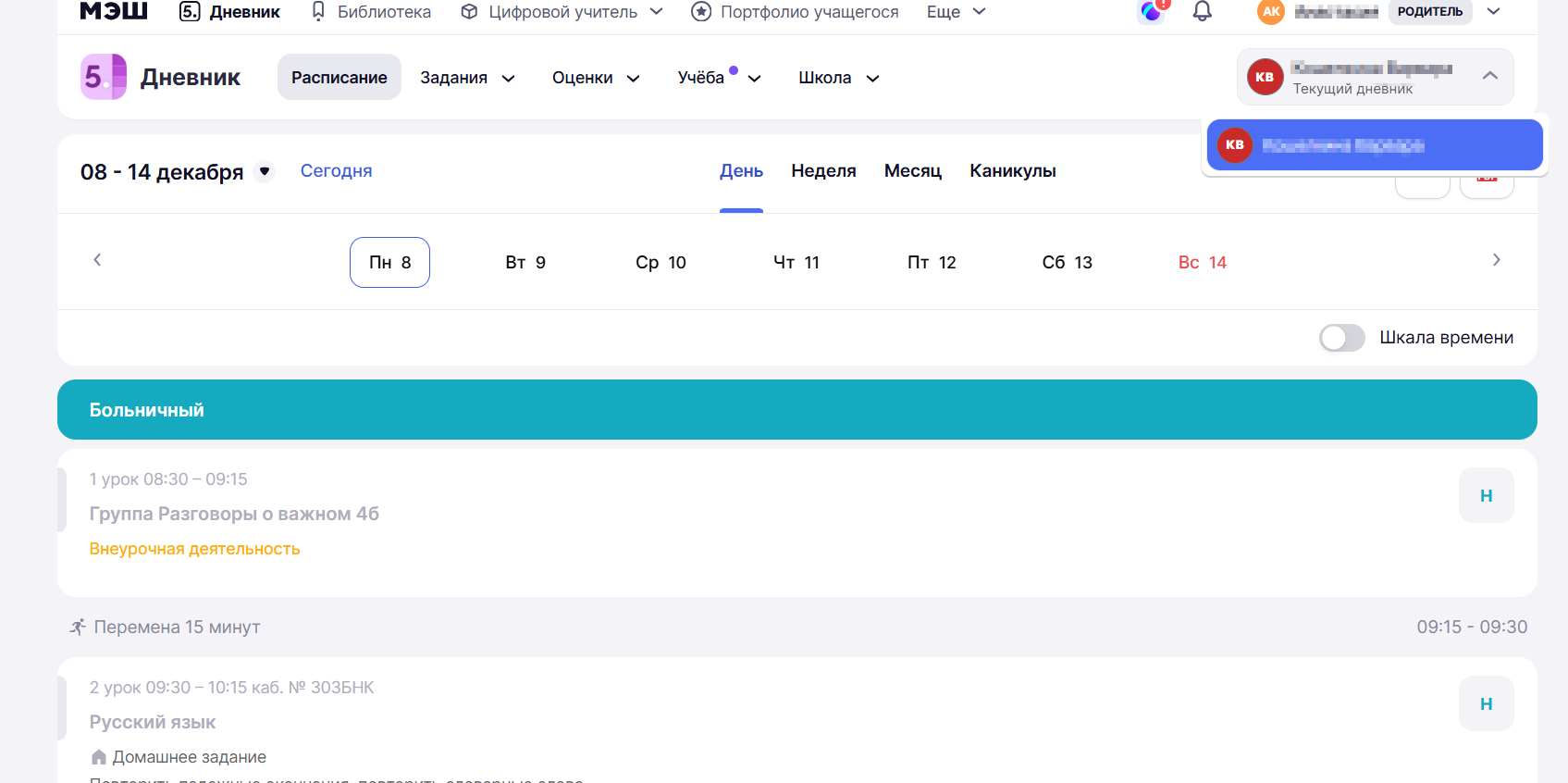Switch to the Месяц view tab
This screenshot has width=1568, height=783.
point(913,171)
